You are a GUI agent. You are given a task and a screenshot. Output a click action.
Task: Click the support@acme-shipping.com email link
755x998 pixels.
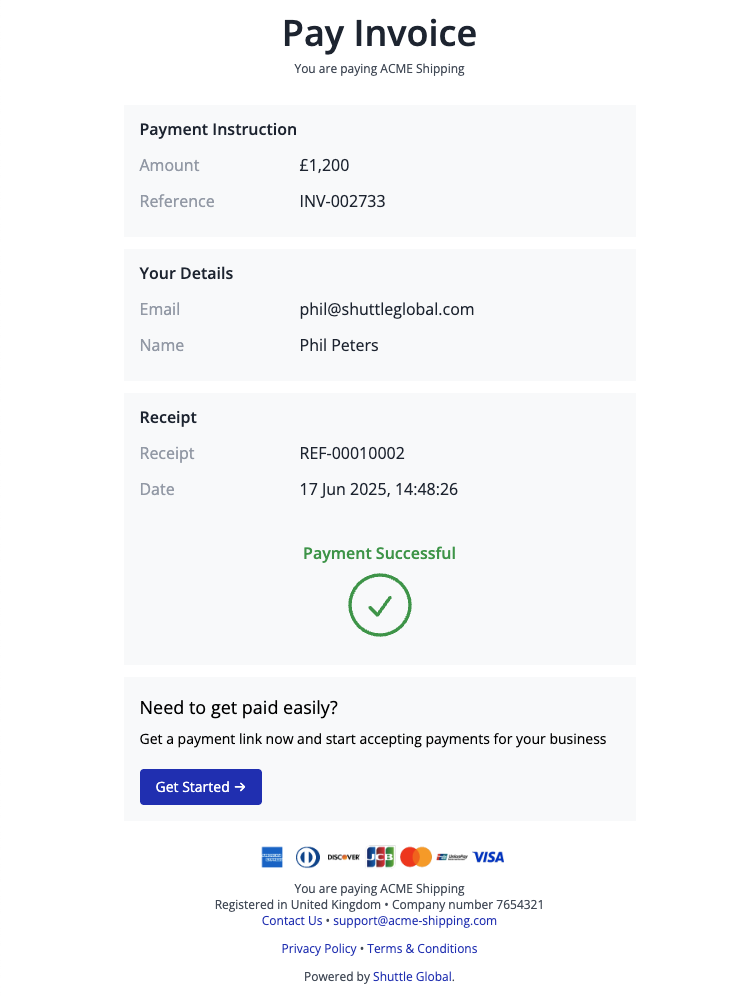(x=415, y=921)
